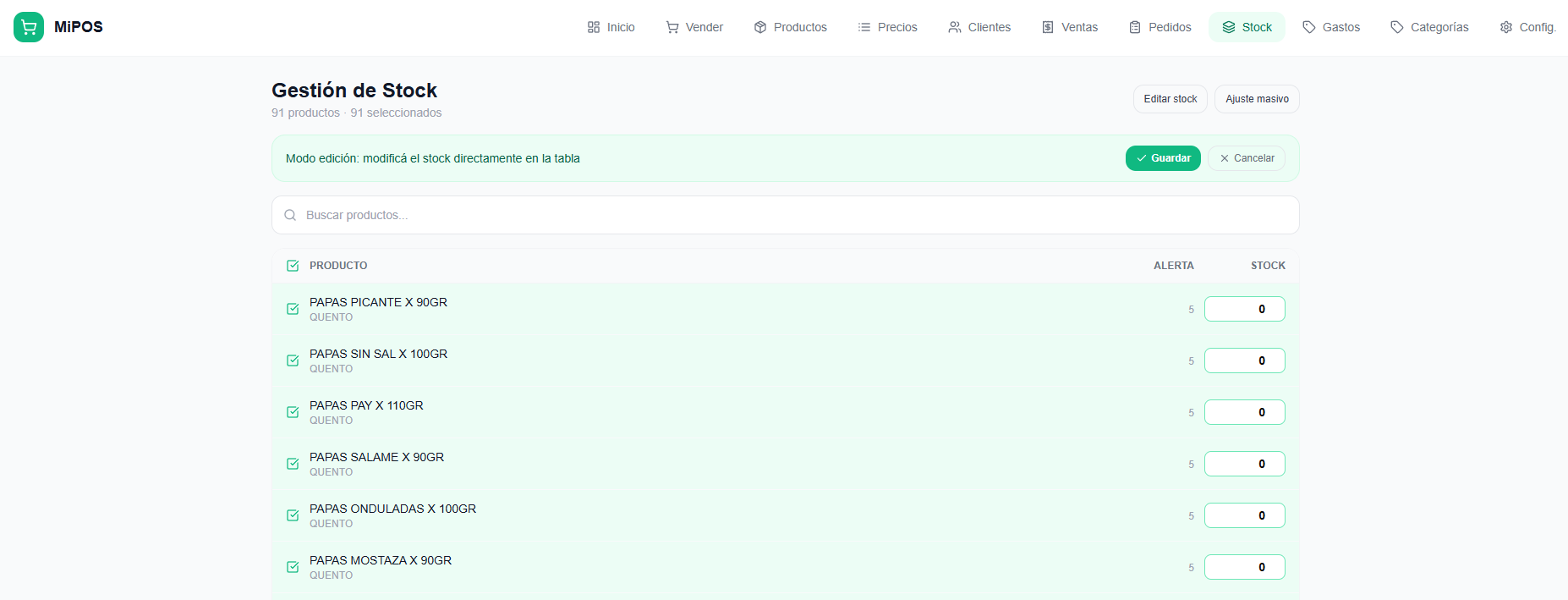Select product name PAPAS SIN SAL X 100GR
This screenshot has height=600, width=1568.
[378, 354]
